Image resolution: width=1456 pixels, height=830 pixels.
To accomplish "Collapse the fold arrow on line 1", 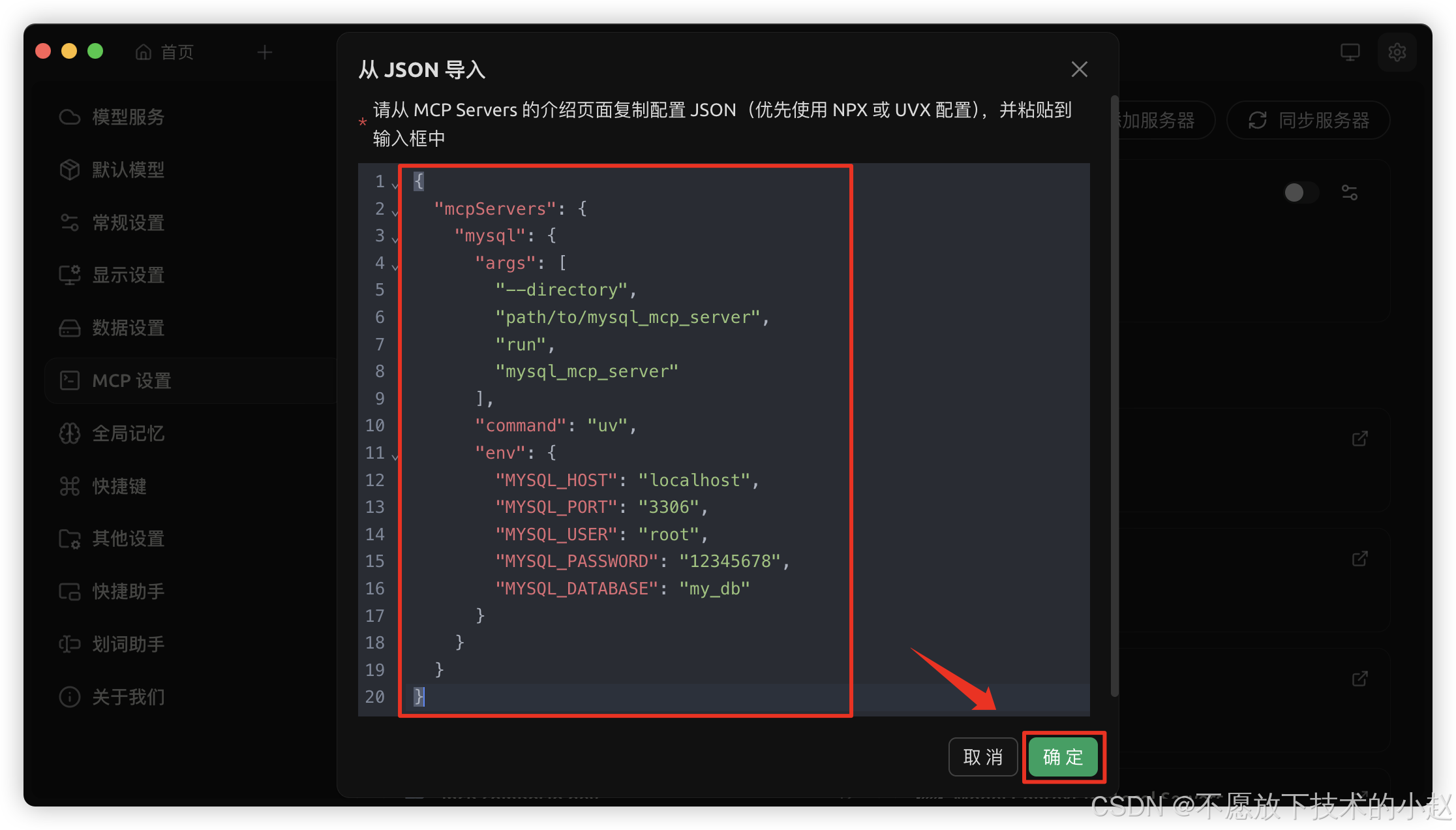I will tap(395, 185).
